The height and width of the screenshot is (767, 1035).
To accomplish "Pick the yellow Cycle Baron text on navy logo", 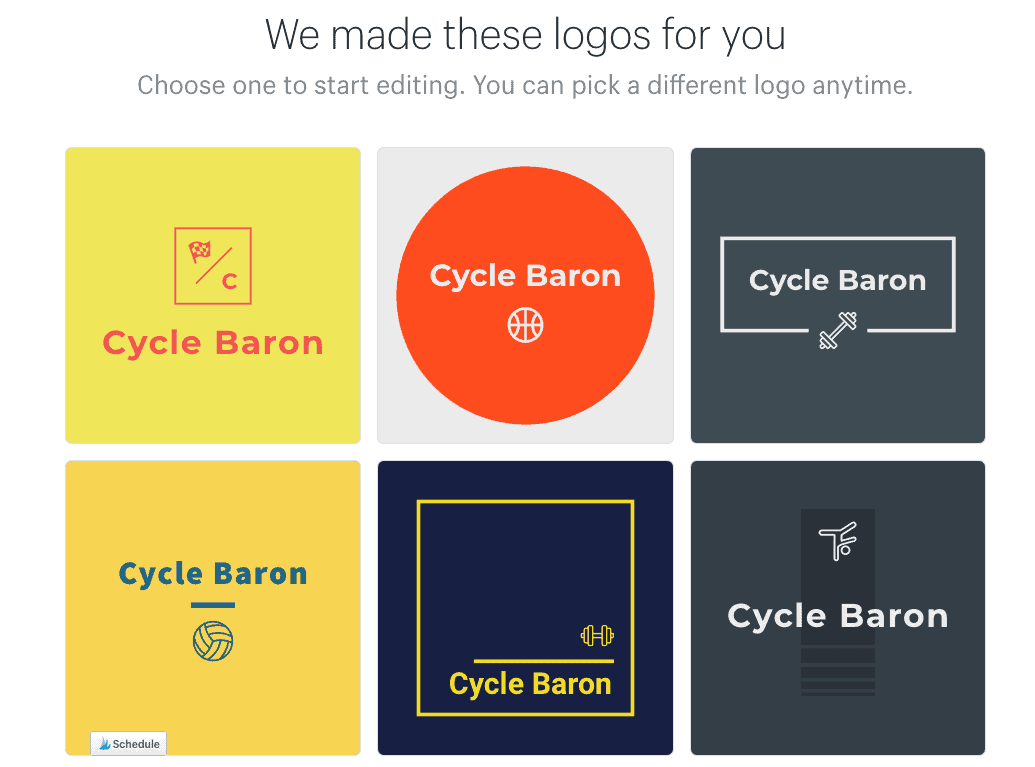I will (x=530, y=684).
